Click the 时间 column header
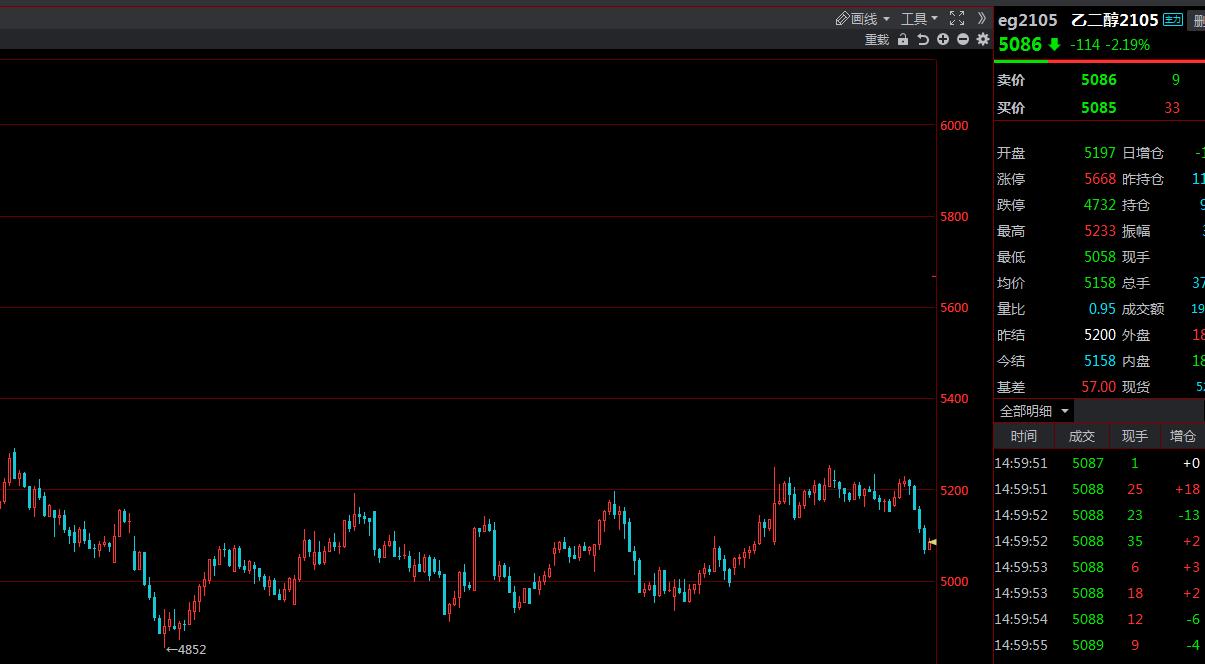1205x664 pixels. coord(1023,436)
